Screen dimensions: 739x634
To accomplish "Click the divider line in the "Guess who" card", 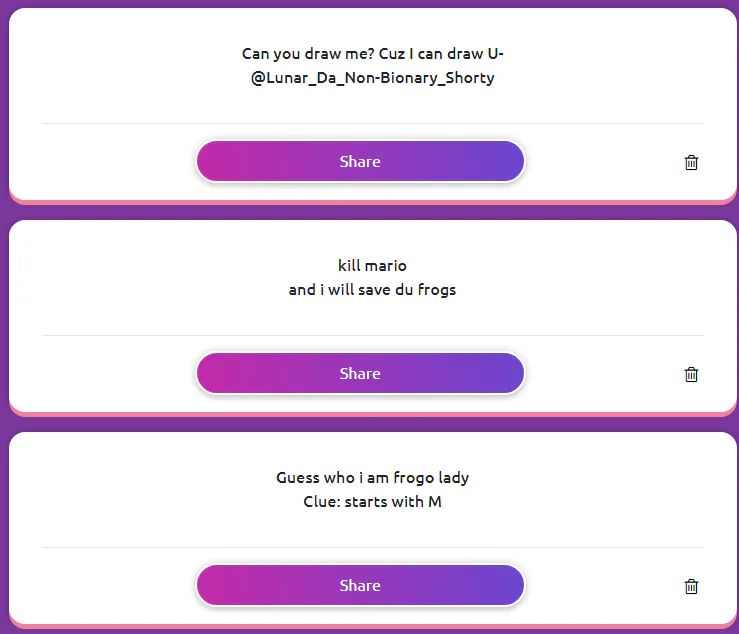I will tap(373, 548).
